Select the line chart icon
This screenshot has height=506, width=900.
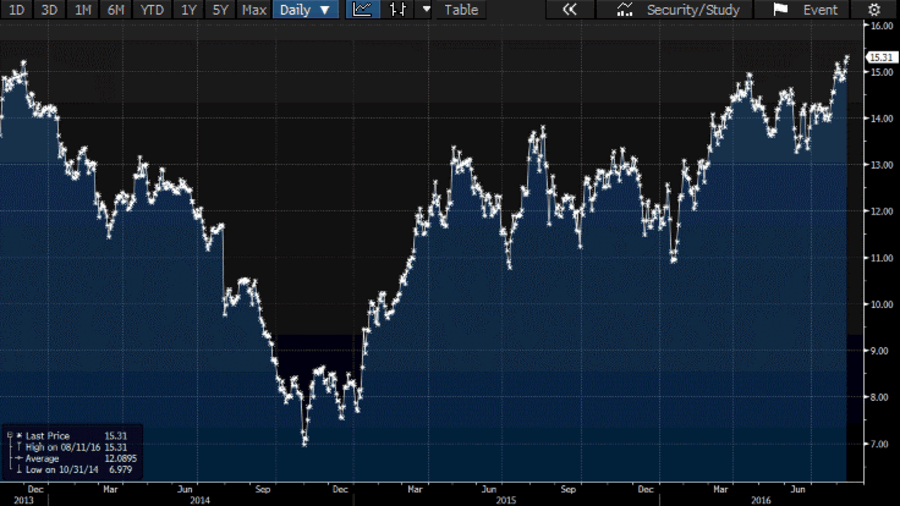[362, 10]
